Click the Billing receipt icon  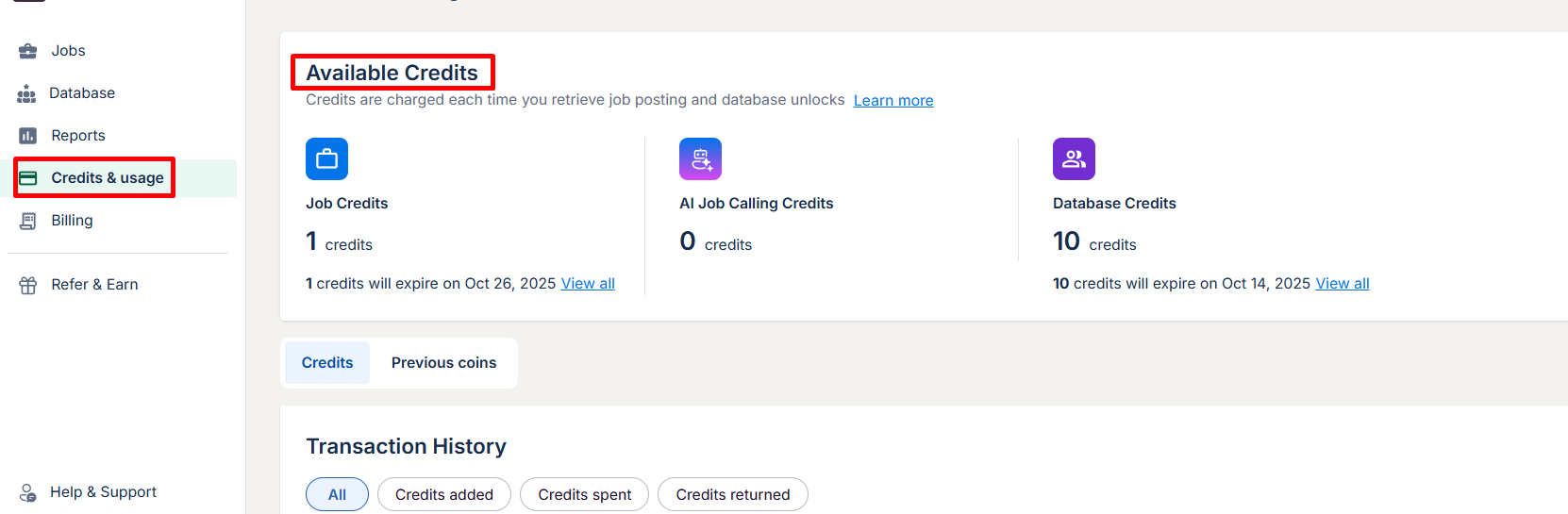tap(28, 221)
